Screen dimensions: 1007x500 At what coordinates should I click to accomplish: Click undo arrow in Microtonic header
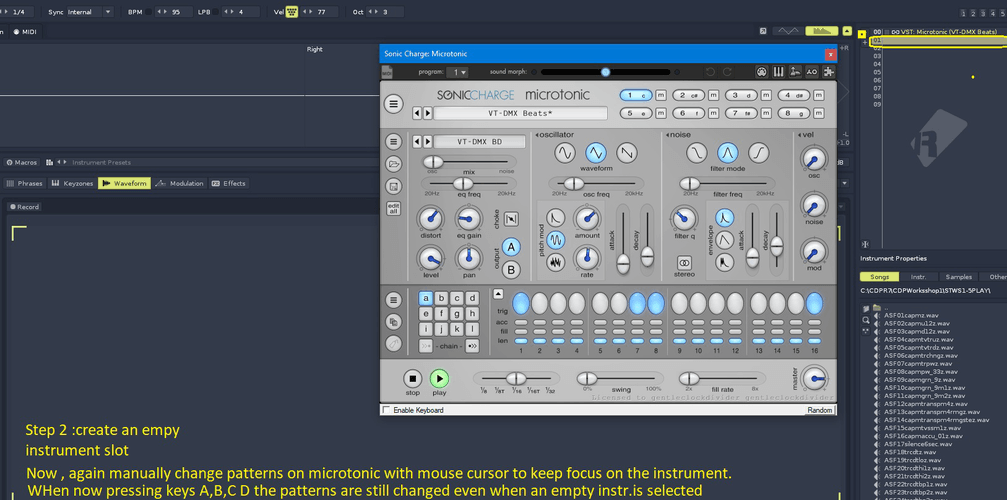point(710,72)
